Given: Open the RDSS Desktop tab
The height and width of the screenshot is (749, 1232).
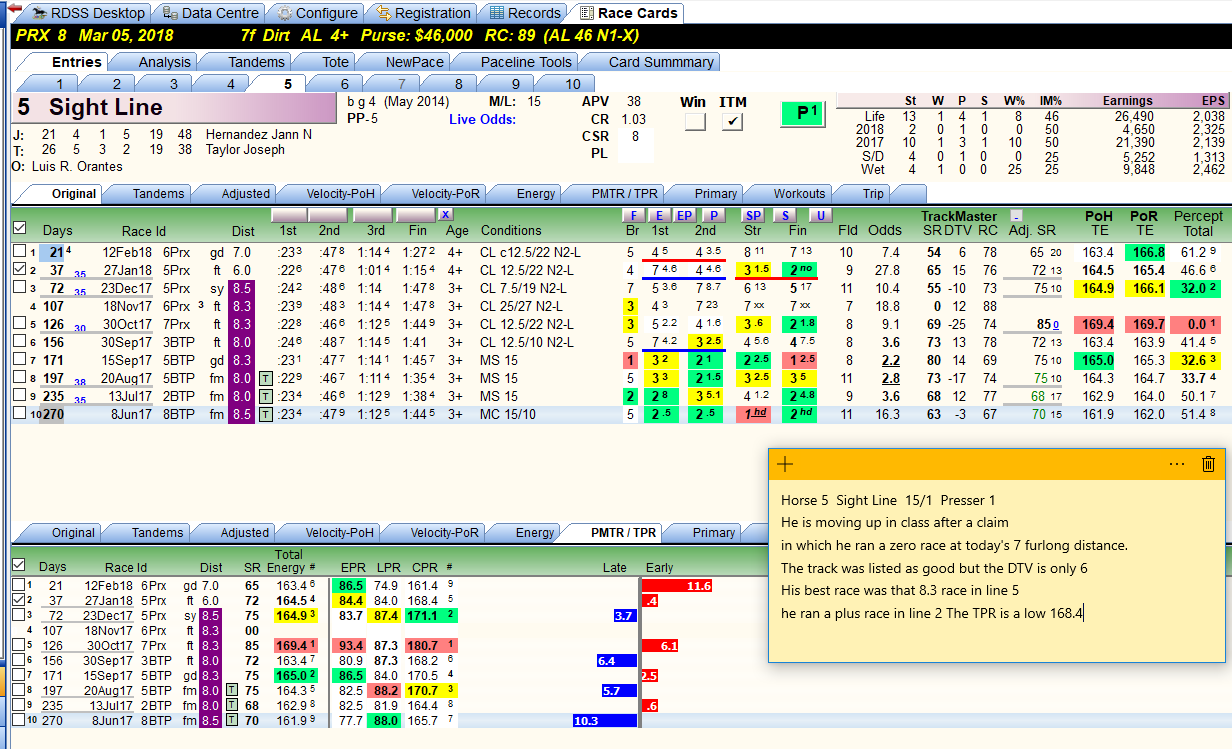Looking at the screenshot, I should click(x=87, y=13).
